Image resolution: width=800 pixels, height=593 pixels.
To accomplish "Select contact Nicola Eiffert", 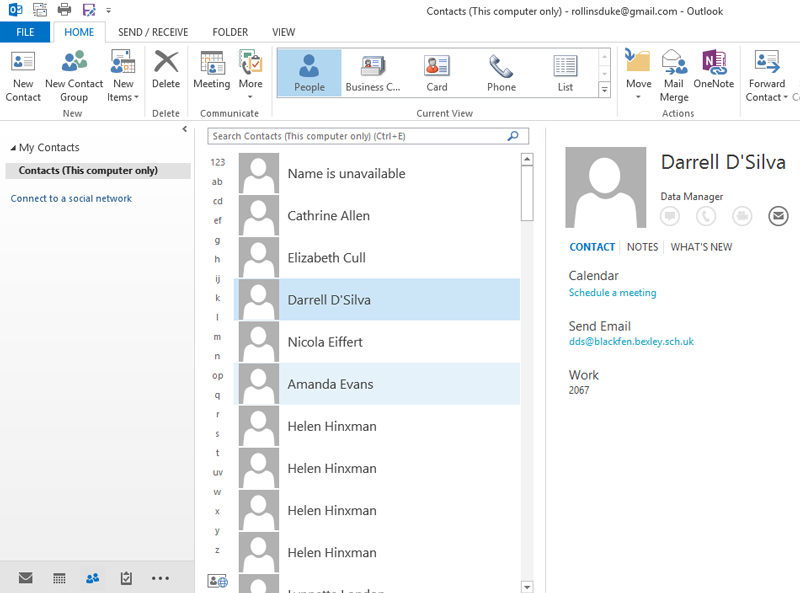I will (x=377, y=342).
